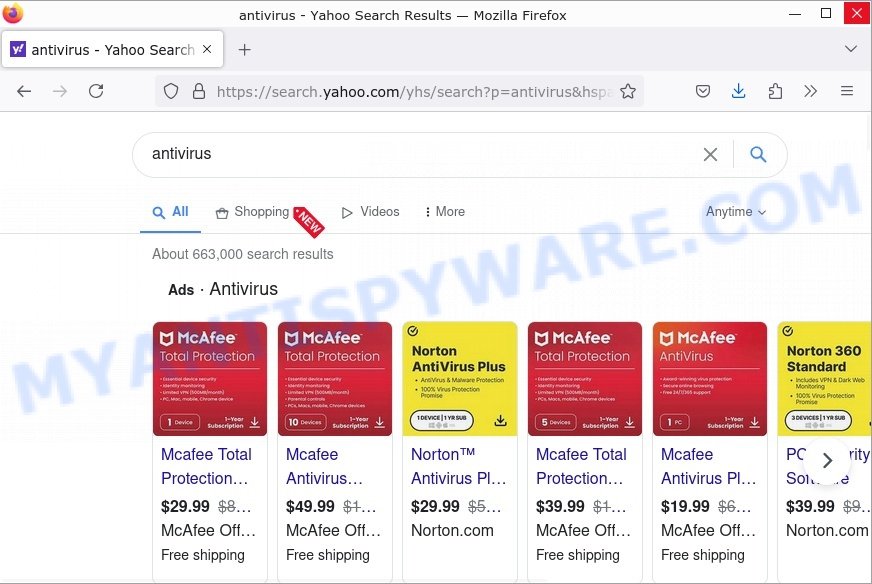The width and height of the screenshot is (872, 584).
Task: Clear the antivirus search query
Action: point(710,155)
